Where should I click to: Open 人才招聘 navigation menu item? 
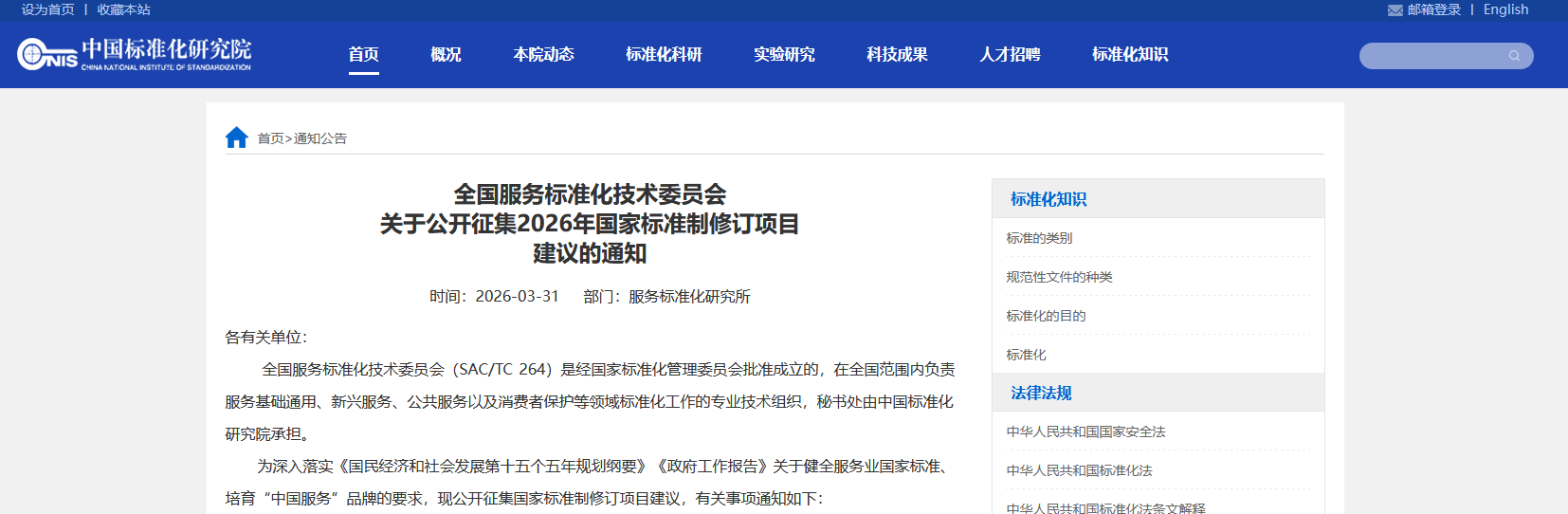[1011, 54]
